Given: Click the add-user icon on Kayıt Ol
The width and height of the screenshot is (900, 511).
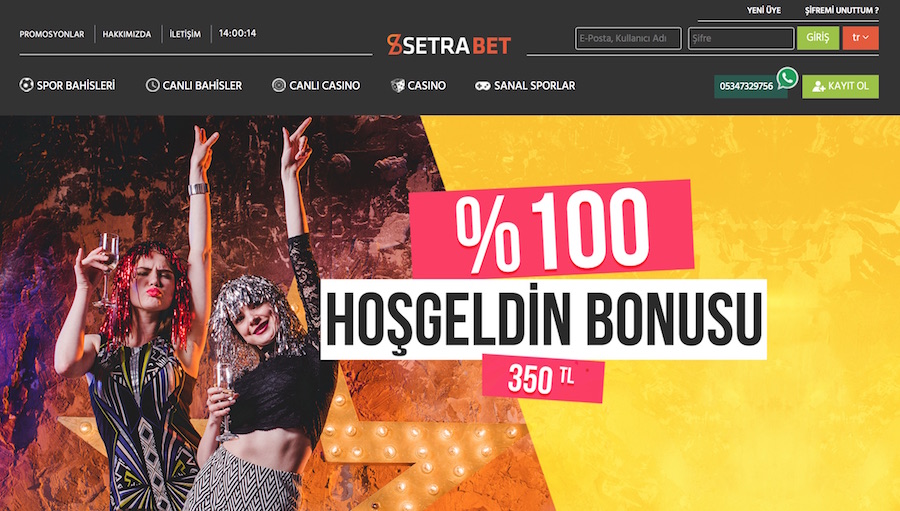Looking at the screenshot, I should pyautogui.click(x=819, y=87).
